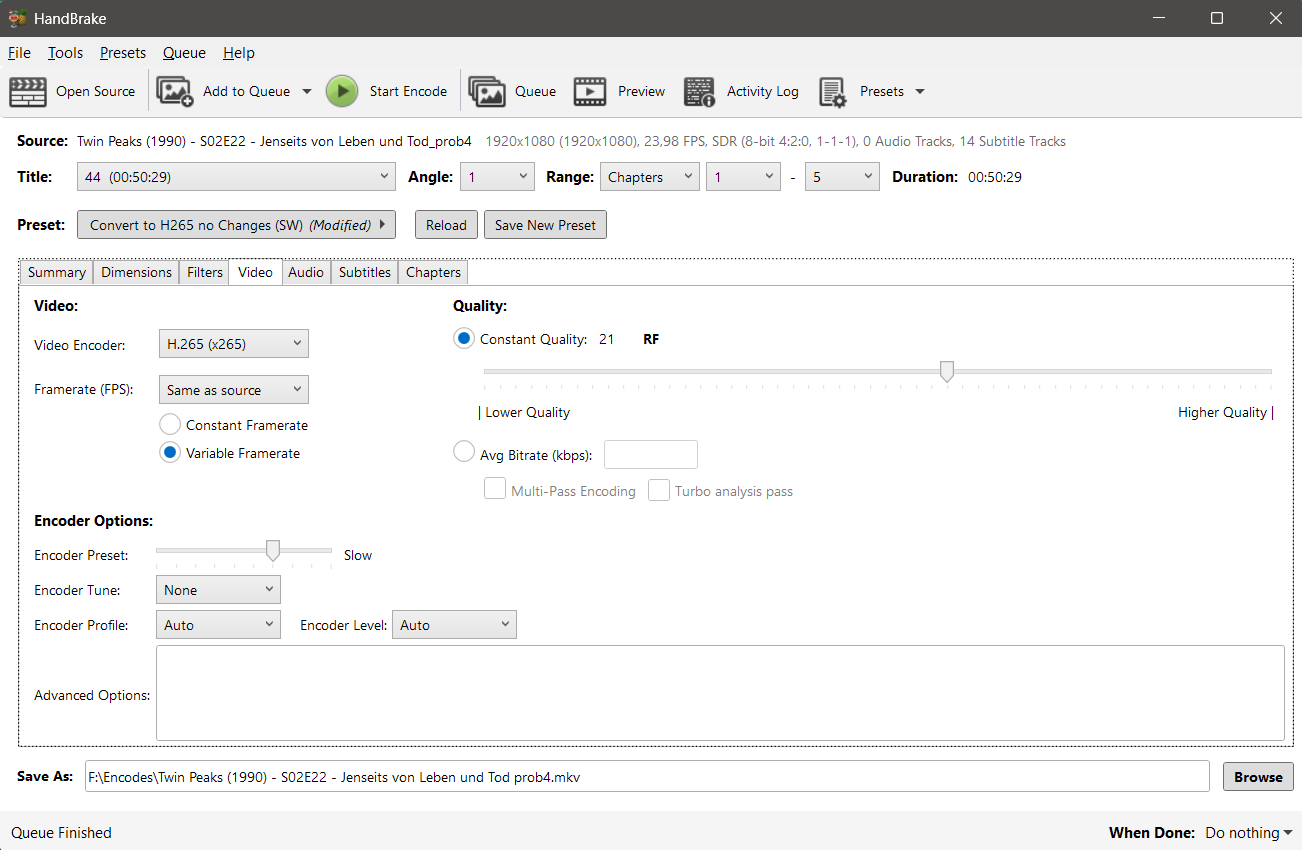The image size is (1302, 850).
Task: Enable the Turbo analysis pass checkbox
Action: (x=658, y=490)
